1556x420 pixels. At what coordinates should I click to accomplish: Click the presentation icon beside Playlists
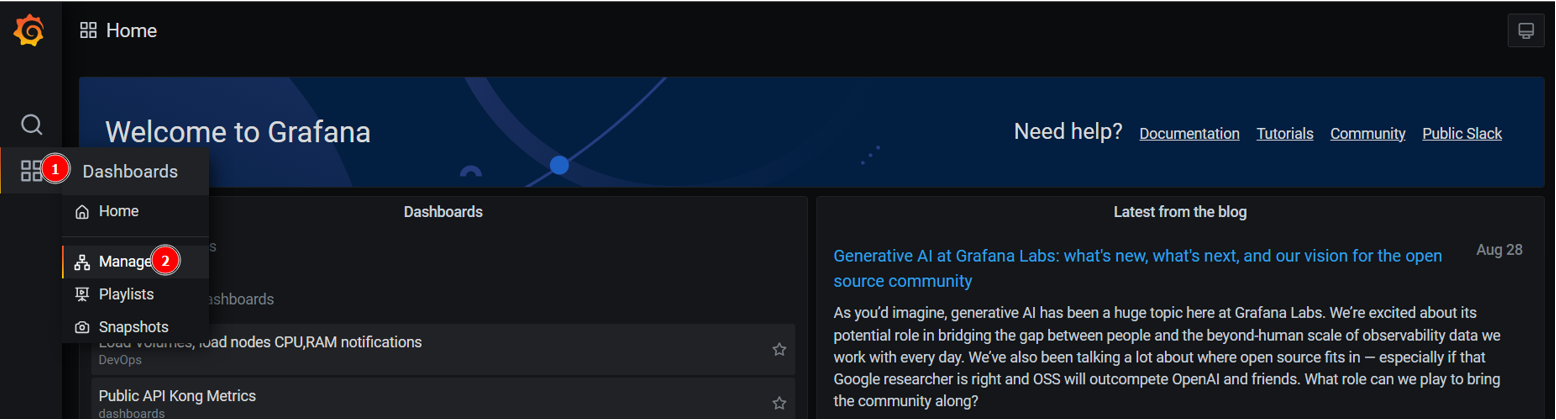pyautogui.click(x=82, y=295)
